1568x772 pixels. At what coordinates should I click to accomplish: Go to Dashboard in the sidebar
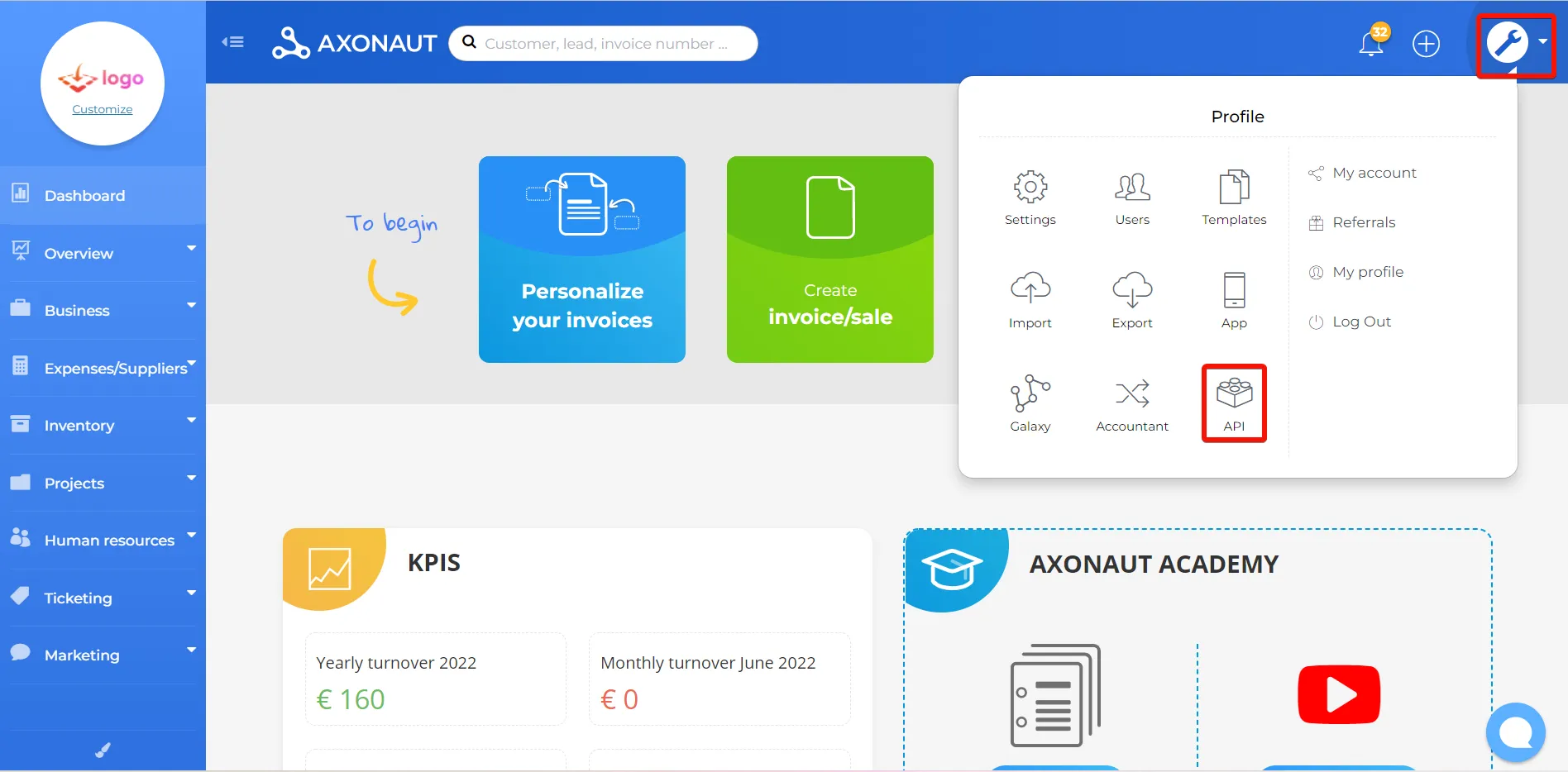(103, 195)
